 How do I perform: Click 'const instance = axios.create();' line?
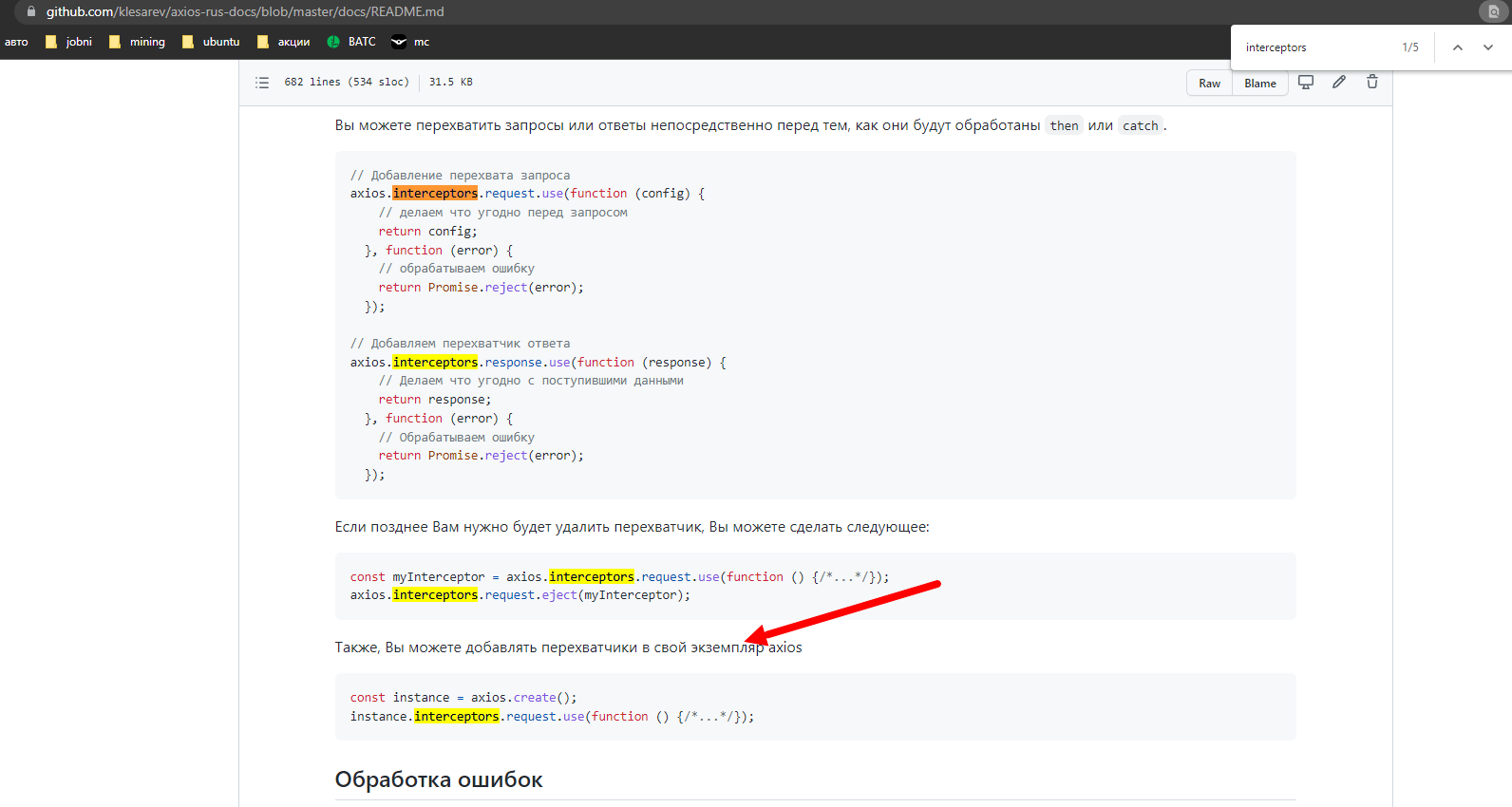pyautogui.click(x=463, y=698)
